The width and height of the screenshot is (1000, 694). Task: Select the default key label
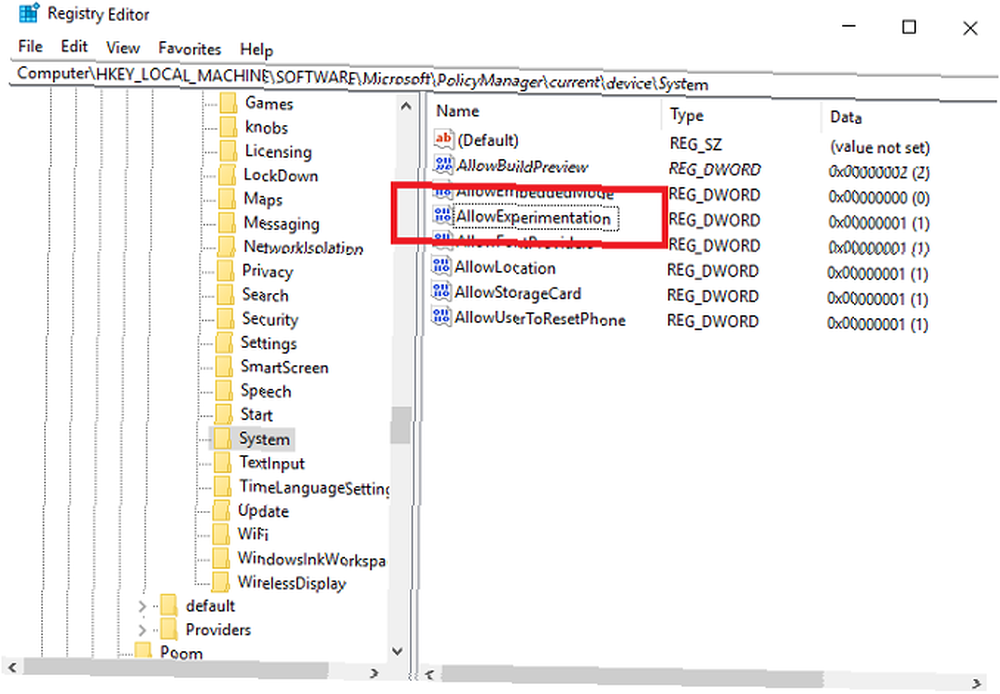(x=210, y=606)
